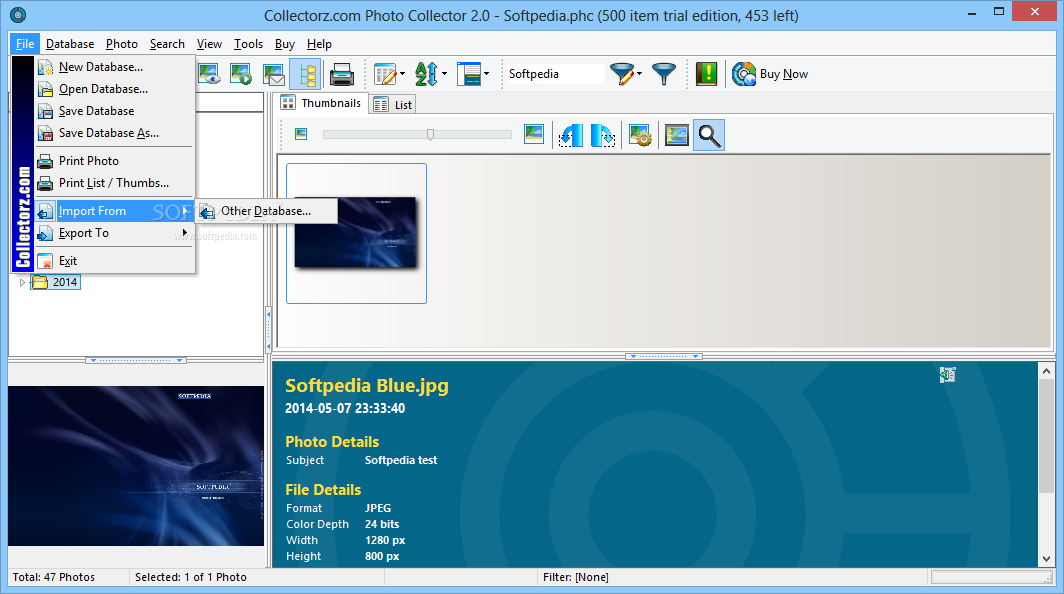Click the Total: 47 Photos status text
1064x594 pixels.
point(54,577)
